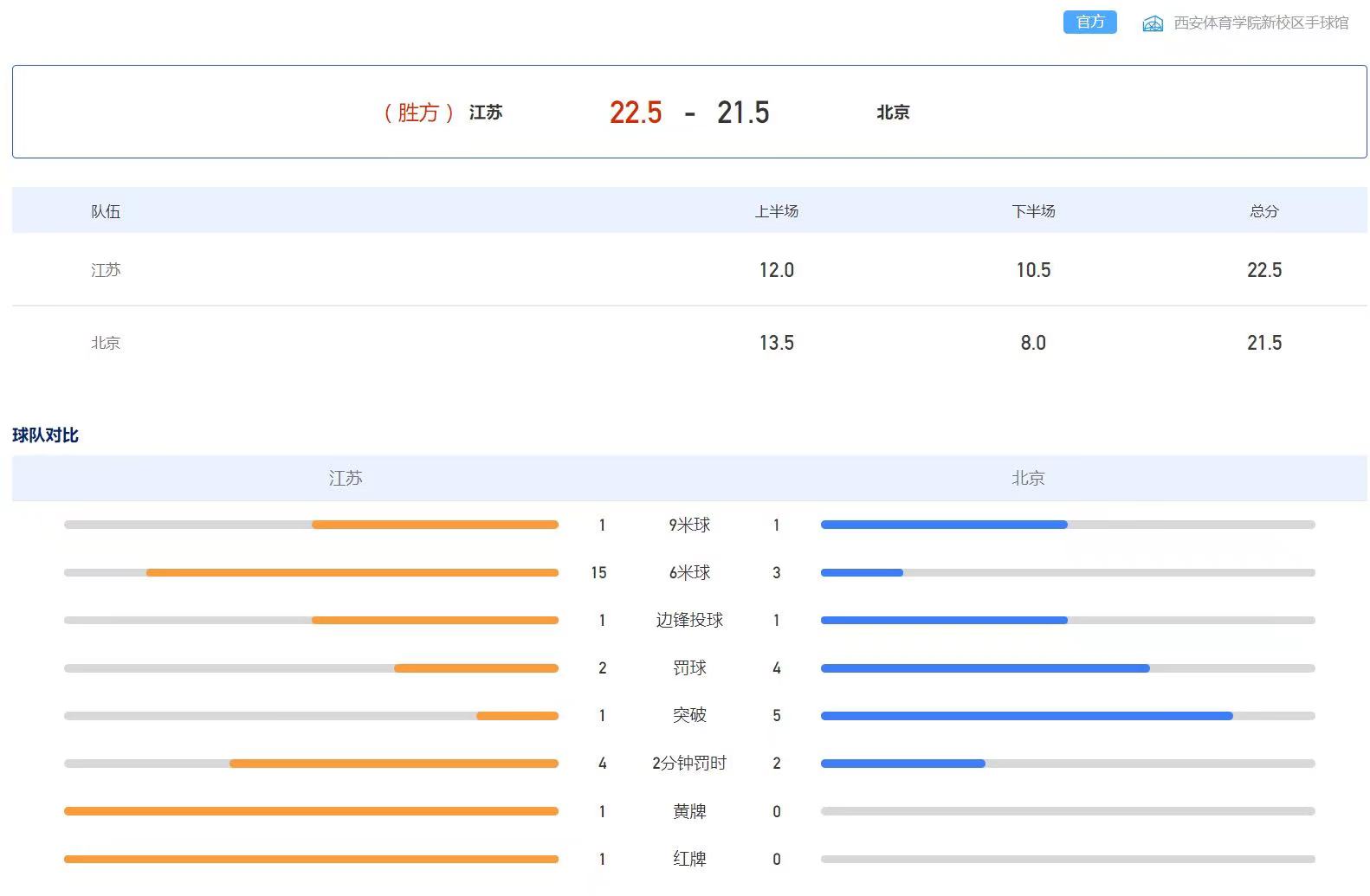The image size is (1370, 896).
Task: Click the 下半场 column header
Action: click(x=1033, y=211)
